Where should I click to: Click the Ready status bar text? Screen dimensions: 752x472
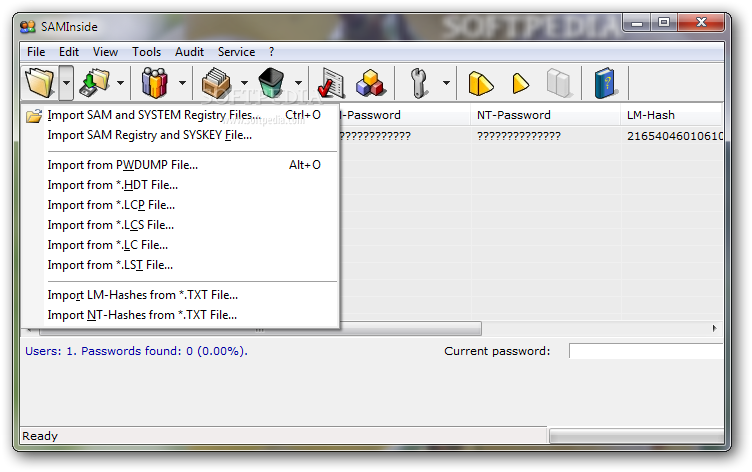pos(40,436)
